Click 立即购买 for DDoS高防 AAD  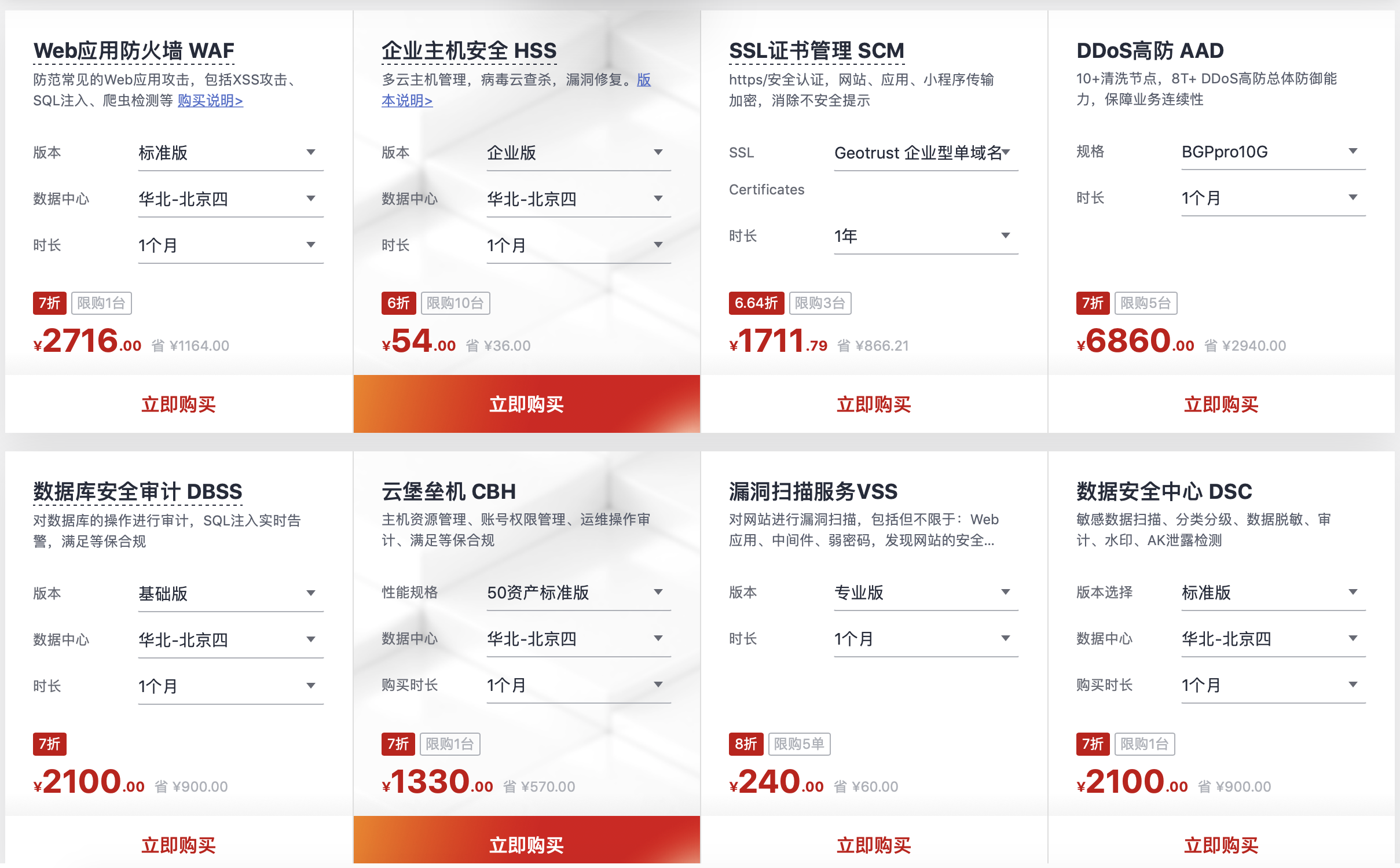pyautogui.click(x=1222, y=404)
